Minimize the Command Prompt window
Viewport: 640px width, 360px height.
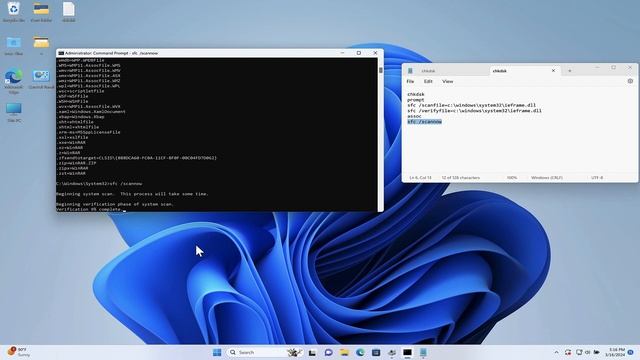(342, 53)
